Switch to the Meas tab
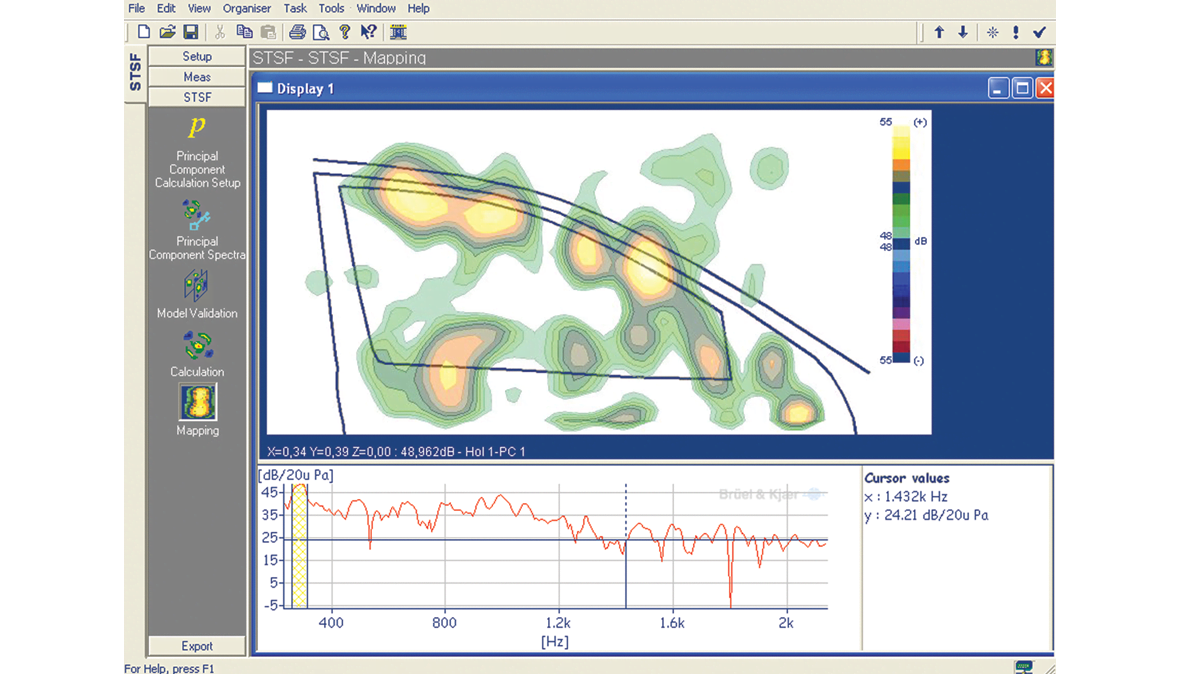 point(197,77)
